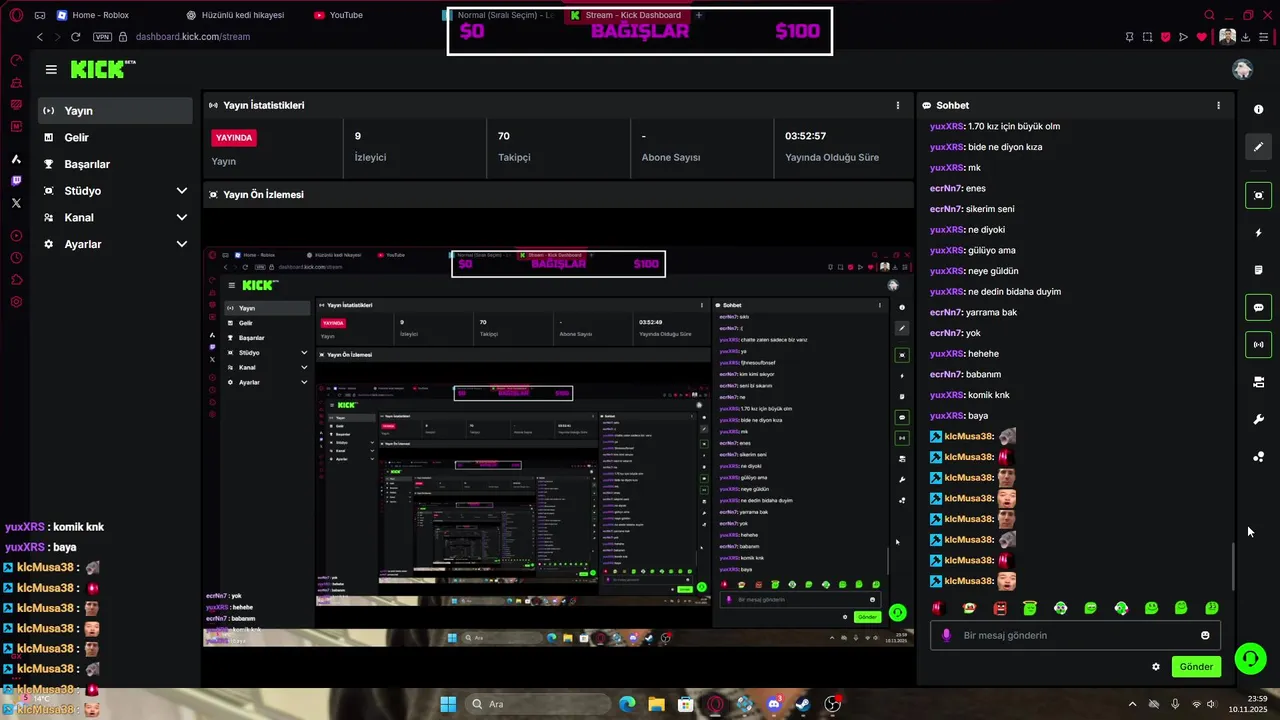Open the document notes icon in right rail
This screenshot has height=720, width=1280.
pyautogui.click(x=1259, y=270)
